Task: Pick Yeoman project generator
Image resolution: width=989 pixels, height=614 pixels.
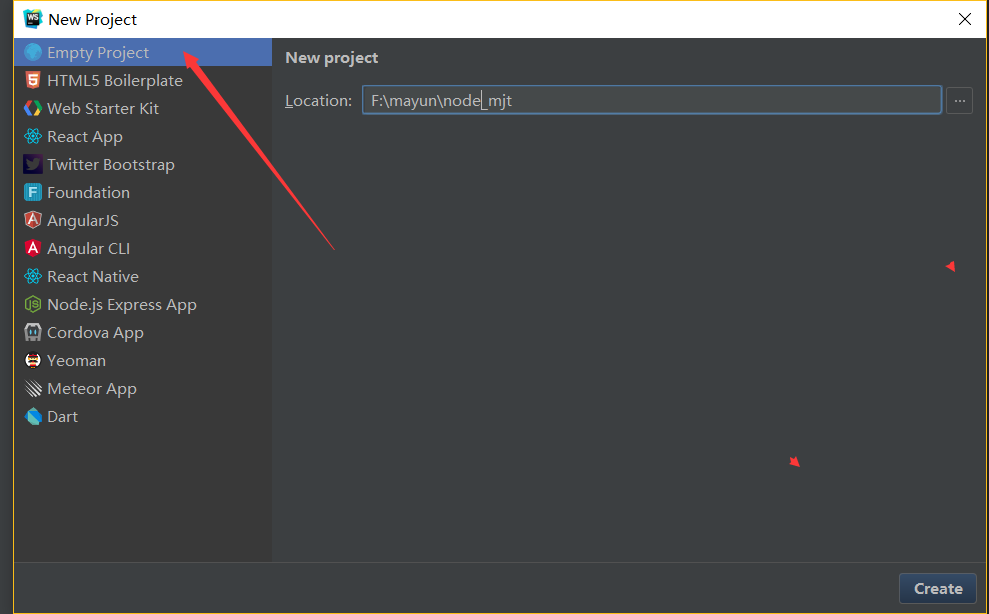Action: 76,361
